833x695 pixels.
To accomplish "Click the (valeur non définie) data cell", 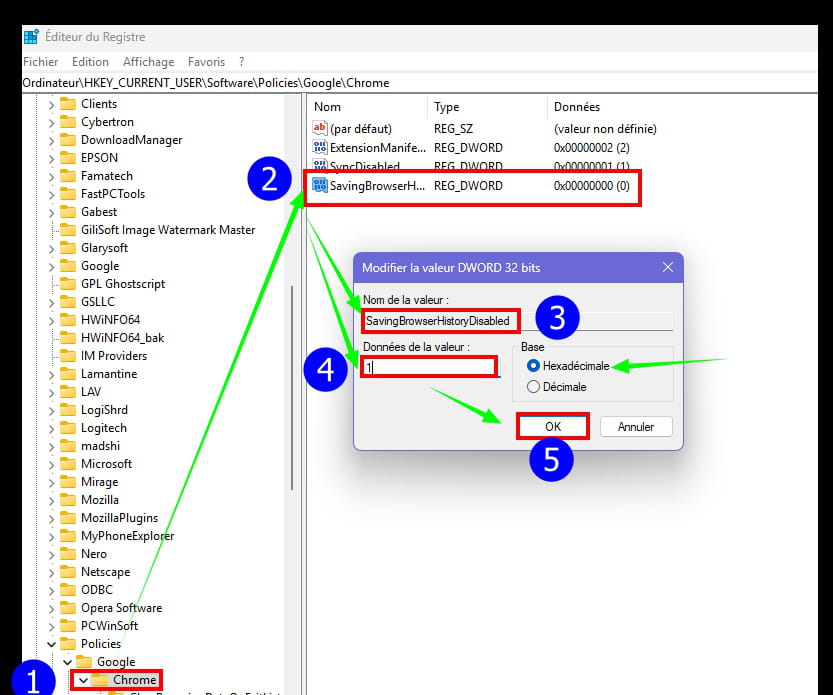I will tap(605, 129).
